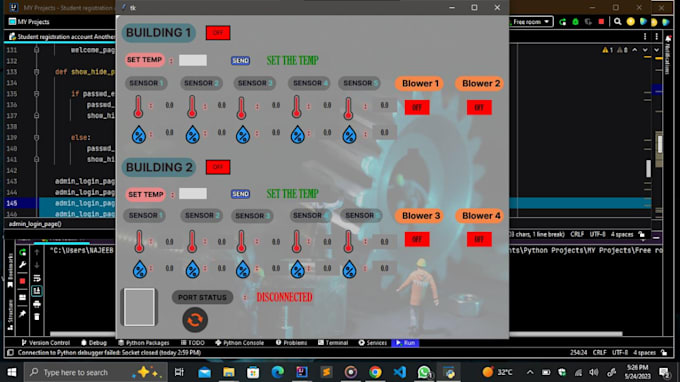
Task: Toggle Blower 1 OFF button
Action: click(x=417, y=108)
